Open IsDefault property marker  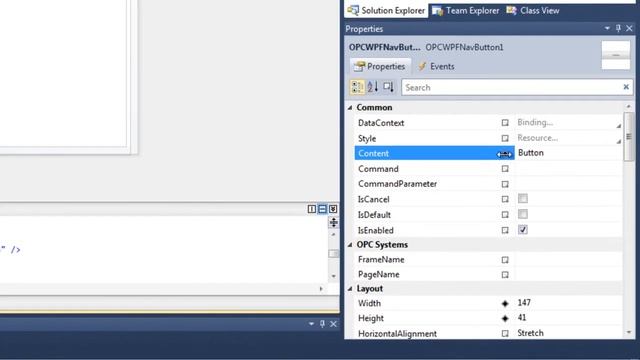(x=505, y=215)
